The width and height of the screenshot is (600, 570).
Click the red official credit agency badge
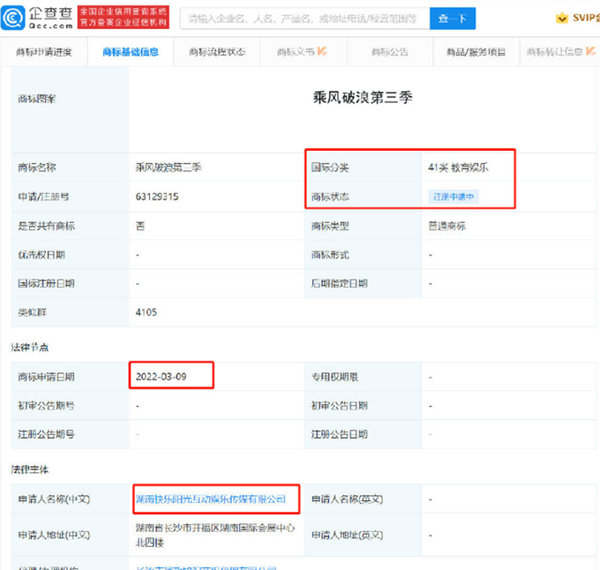(x=123, y=17)
